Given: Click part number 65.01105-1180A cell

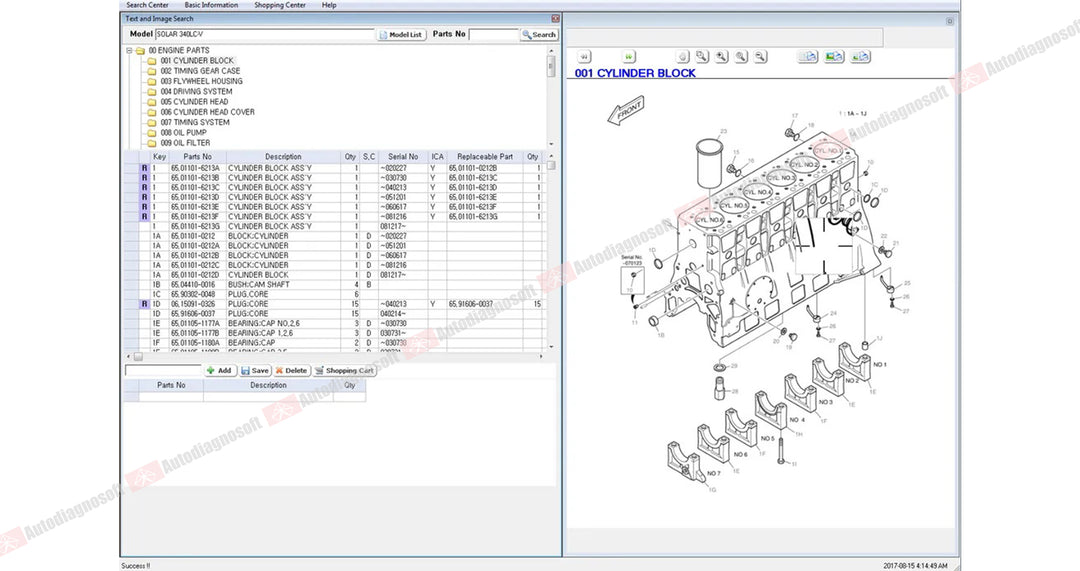Looking at the screenshot, I should coord(196,342).
